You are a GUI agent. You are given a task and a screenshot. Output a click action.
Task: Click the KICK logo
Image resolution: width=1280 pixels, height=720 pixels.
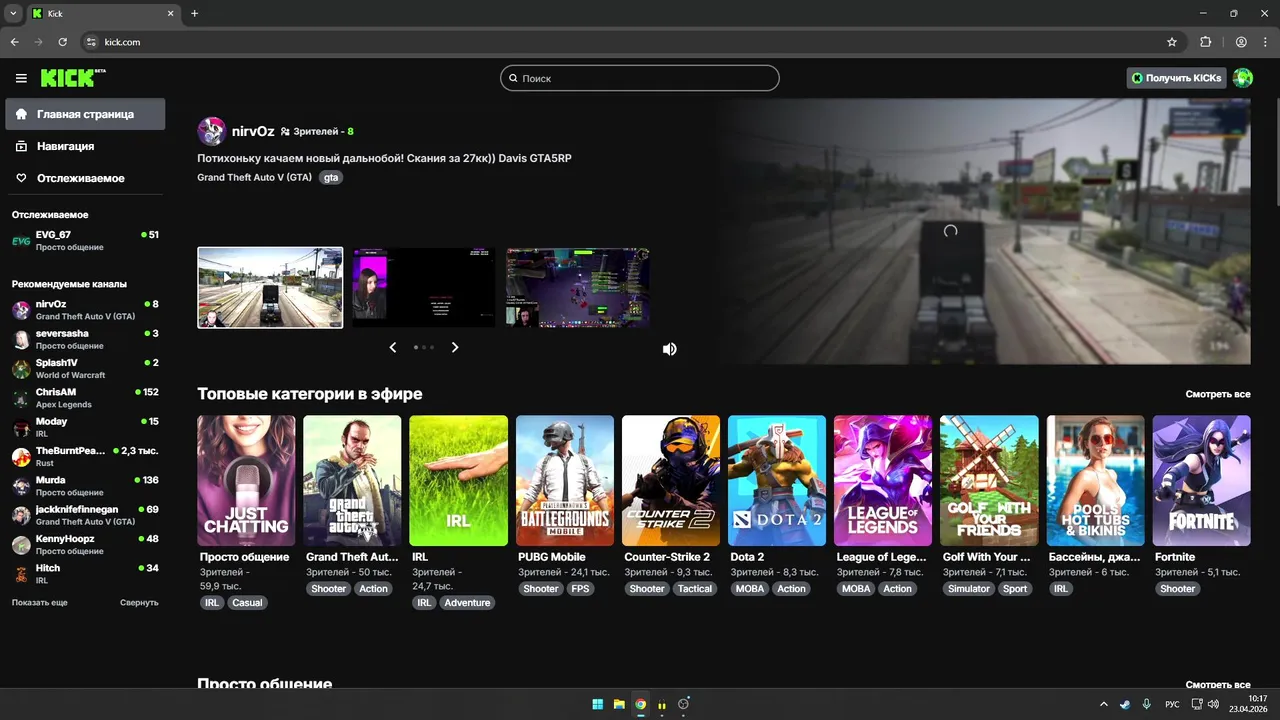point(73,78)
